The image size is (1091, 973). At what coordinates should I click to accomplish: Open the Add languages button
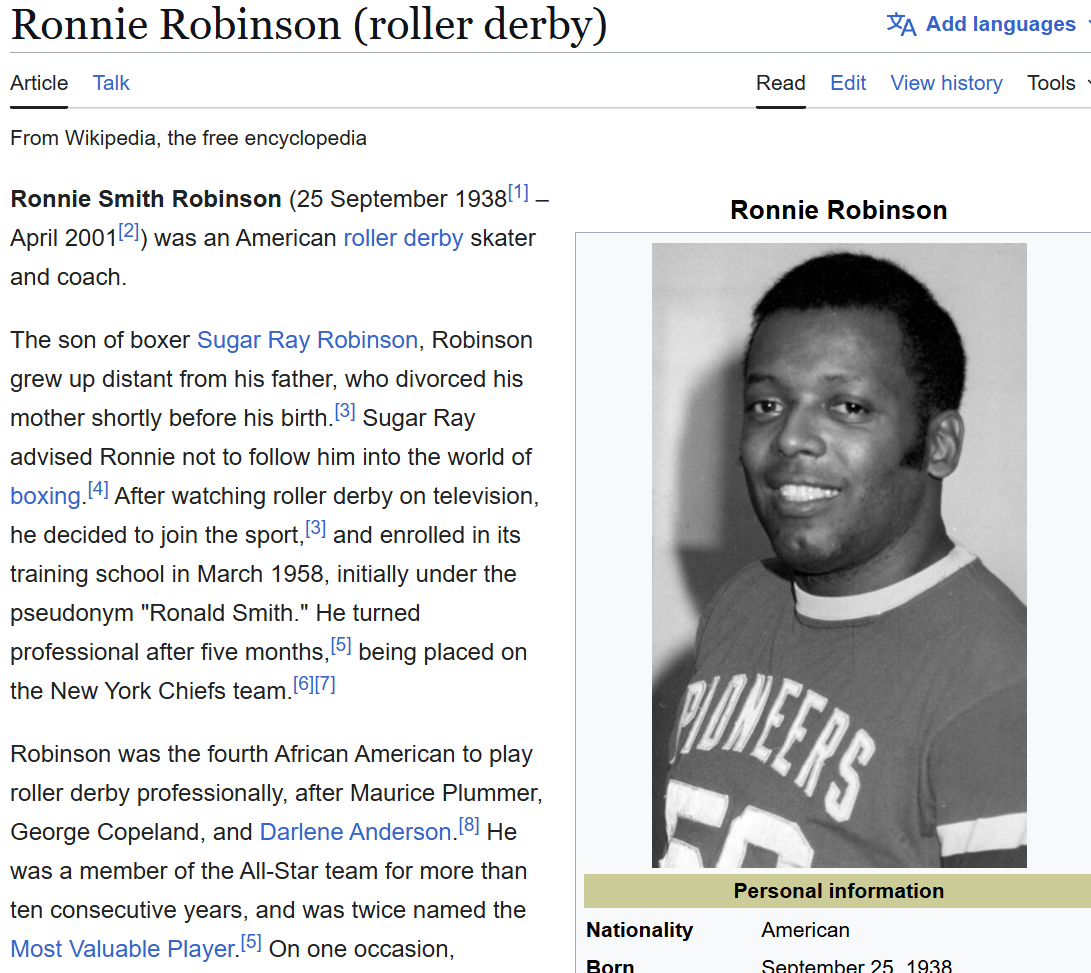pyautogui.click(x=1000, y=25)
